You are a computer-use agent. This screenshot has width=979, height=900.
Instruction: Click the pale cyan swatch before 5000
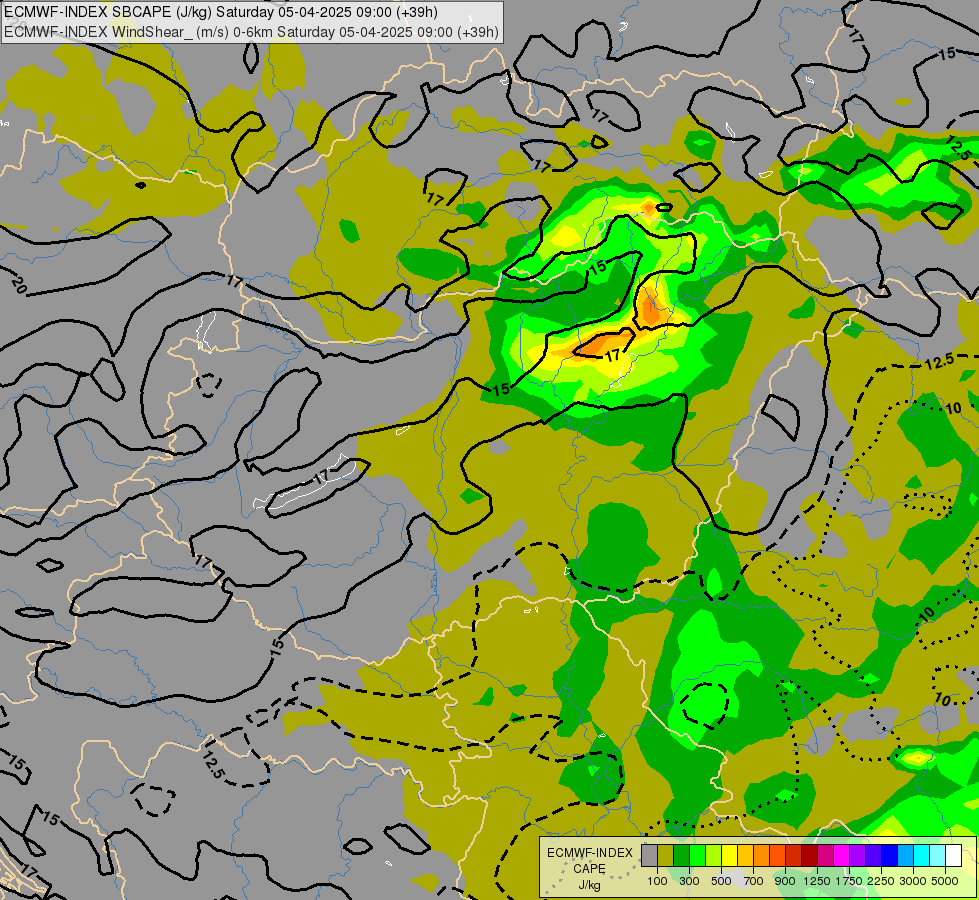coord(938,855)
